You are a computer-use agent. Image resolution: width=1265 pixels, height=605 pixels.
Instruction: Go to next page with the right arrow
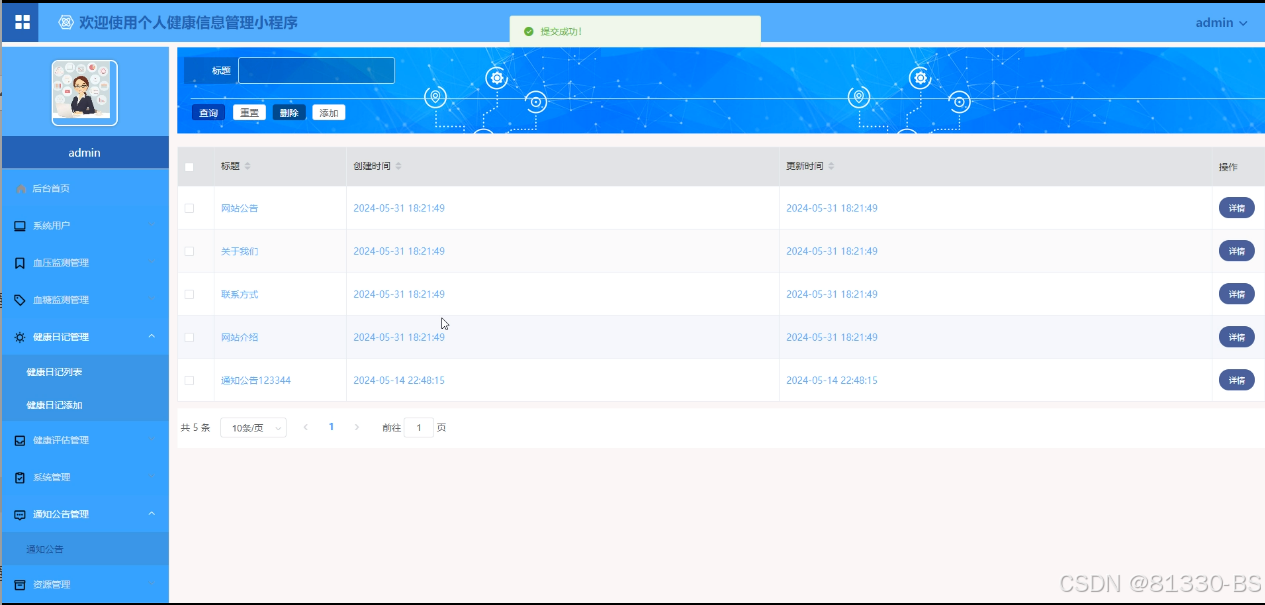coord(357,427)
